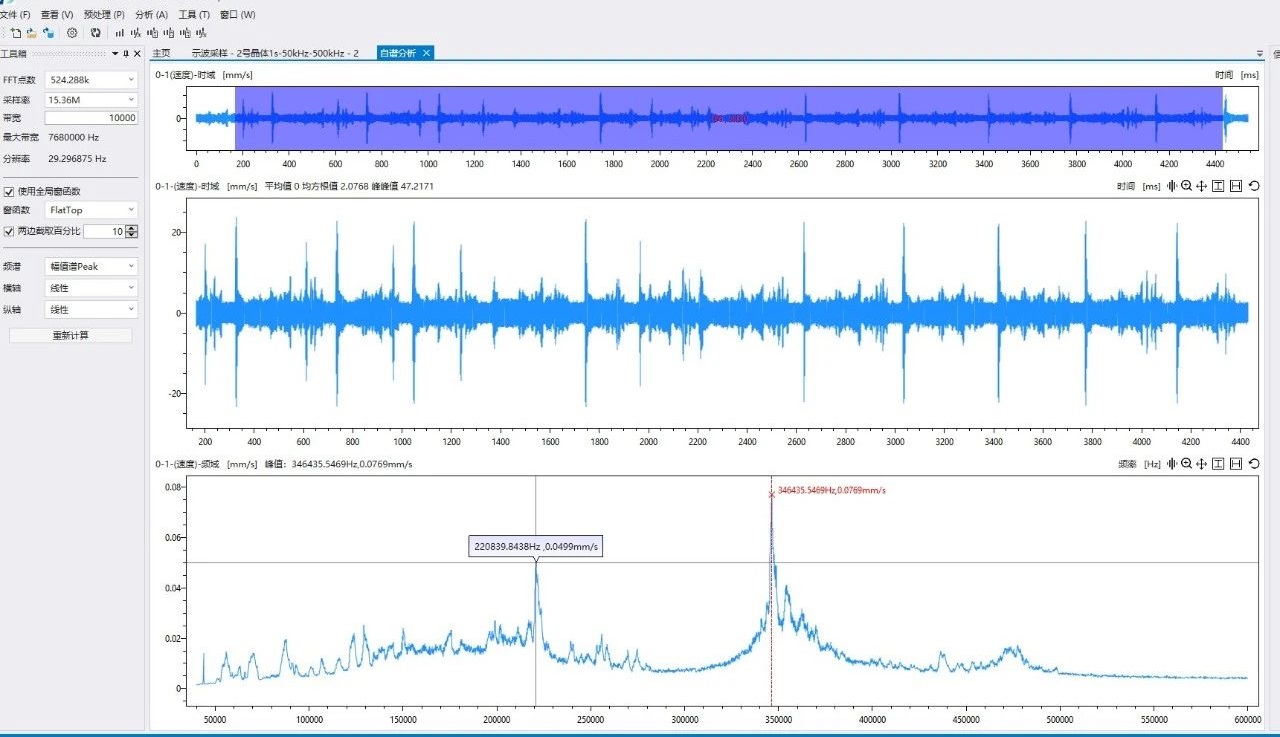
Task: Switch to the 主页 tab
Action: point(161,53)
